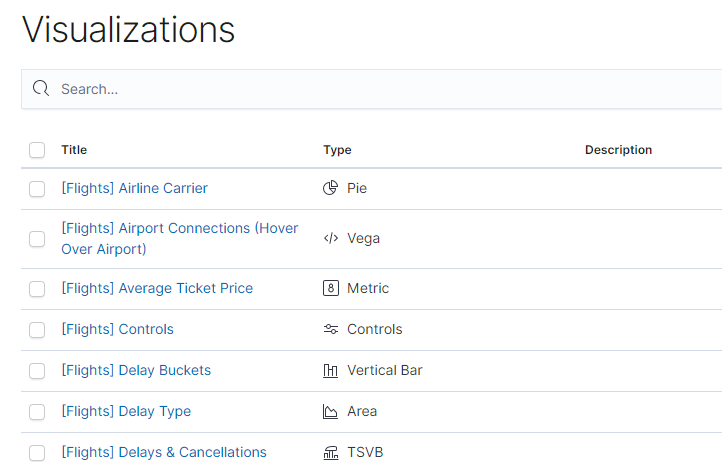This screenshot has width=722, height=462.
Task: Open [Flights] Delay Type link
Action: (126, 411)
